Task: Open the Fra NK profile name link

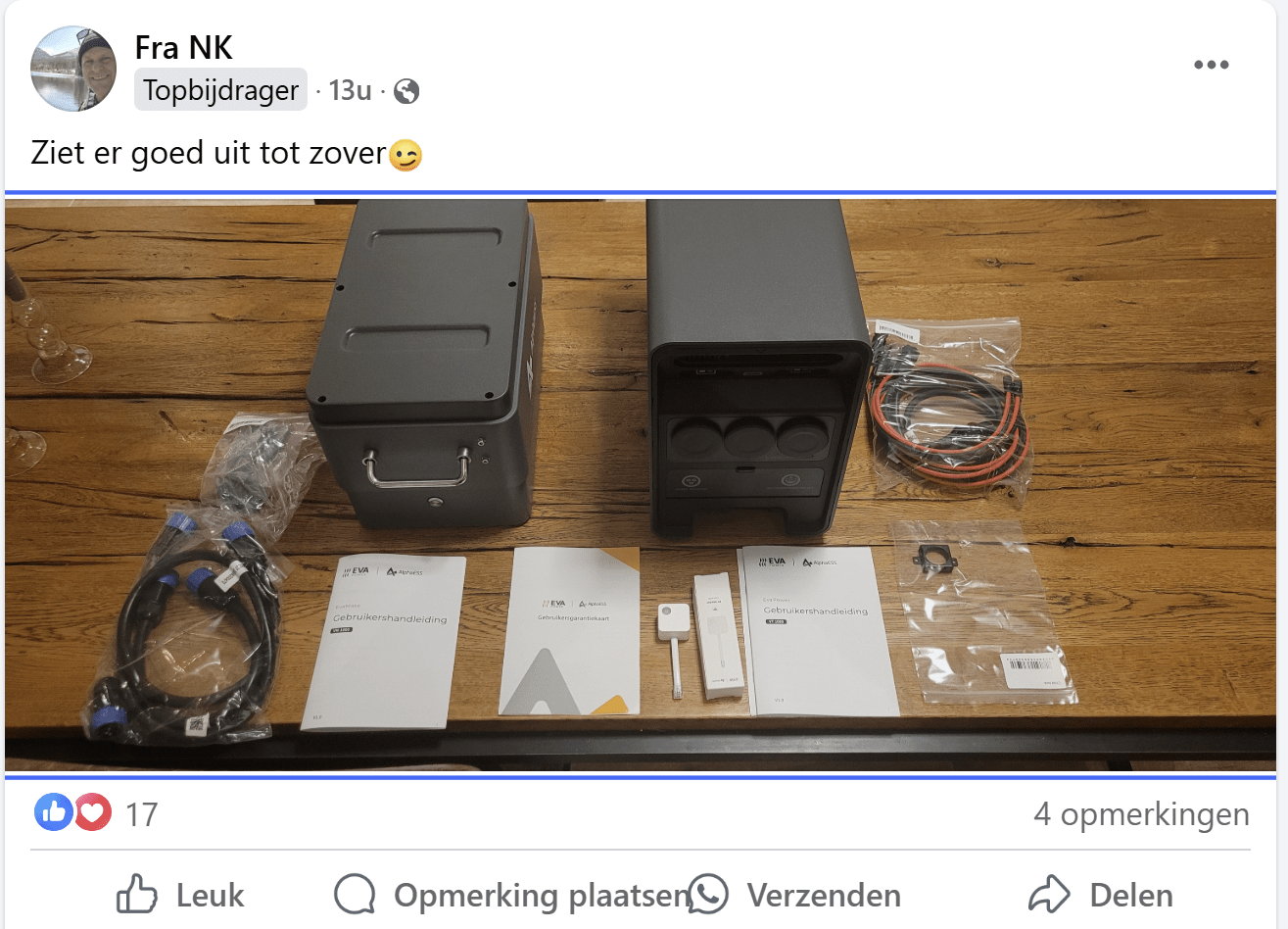Action: 184,47
